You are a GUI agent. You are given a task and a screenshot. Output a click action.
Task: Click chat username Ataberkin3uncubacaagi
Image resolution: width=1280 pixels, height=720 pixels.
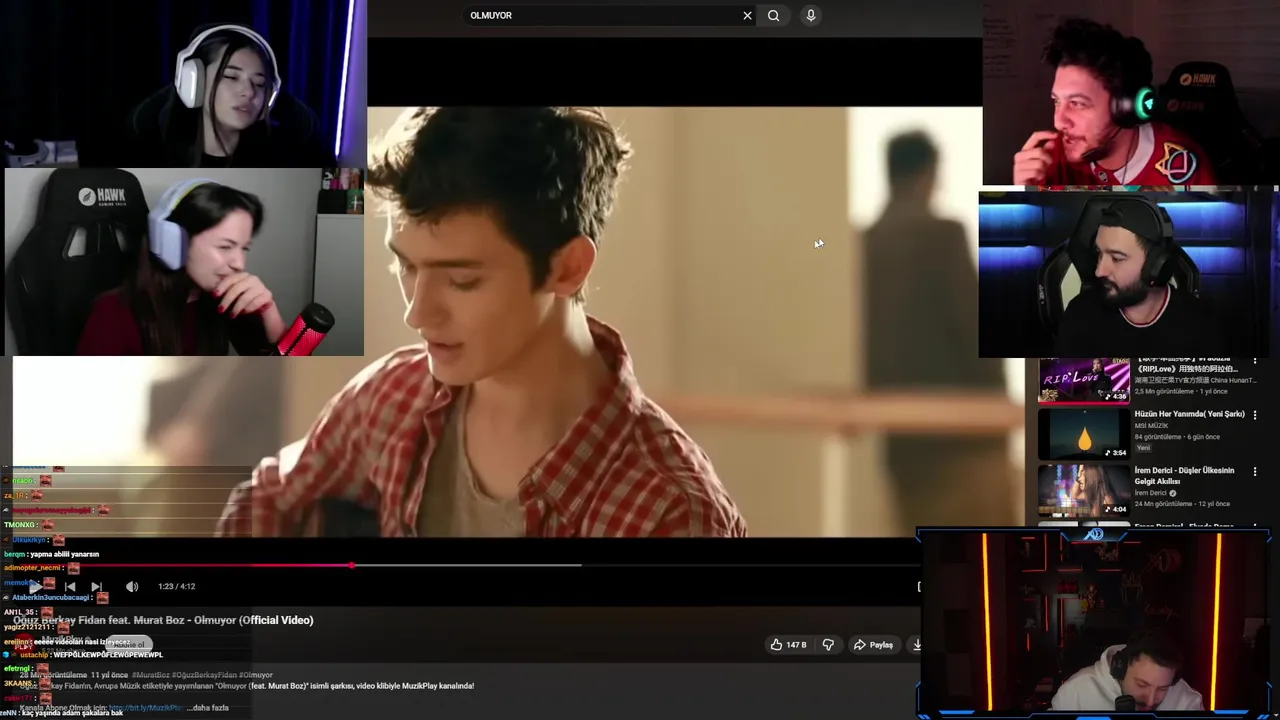pos(50,597)
